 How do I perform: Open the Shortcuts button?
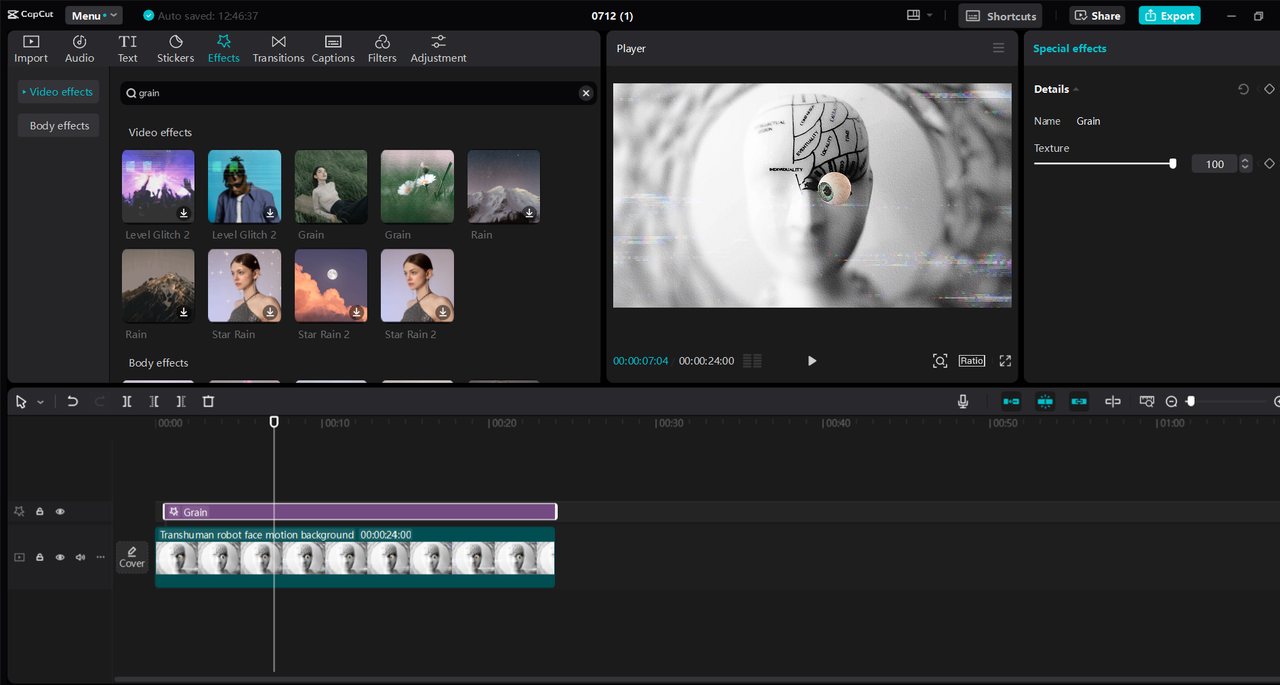1000,16
